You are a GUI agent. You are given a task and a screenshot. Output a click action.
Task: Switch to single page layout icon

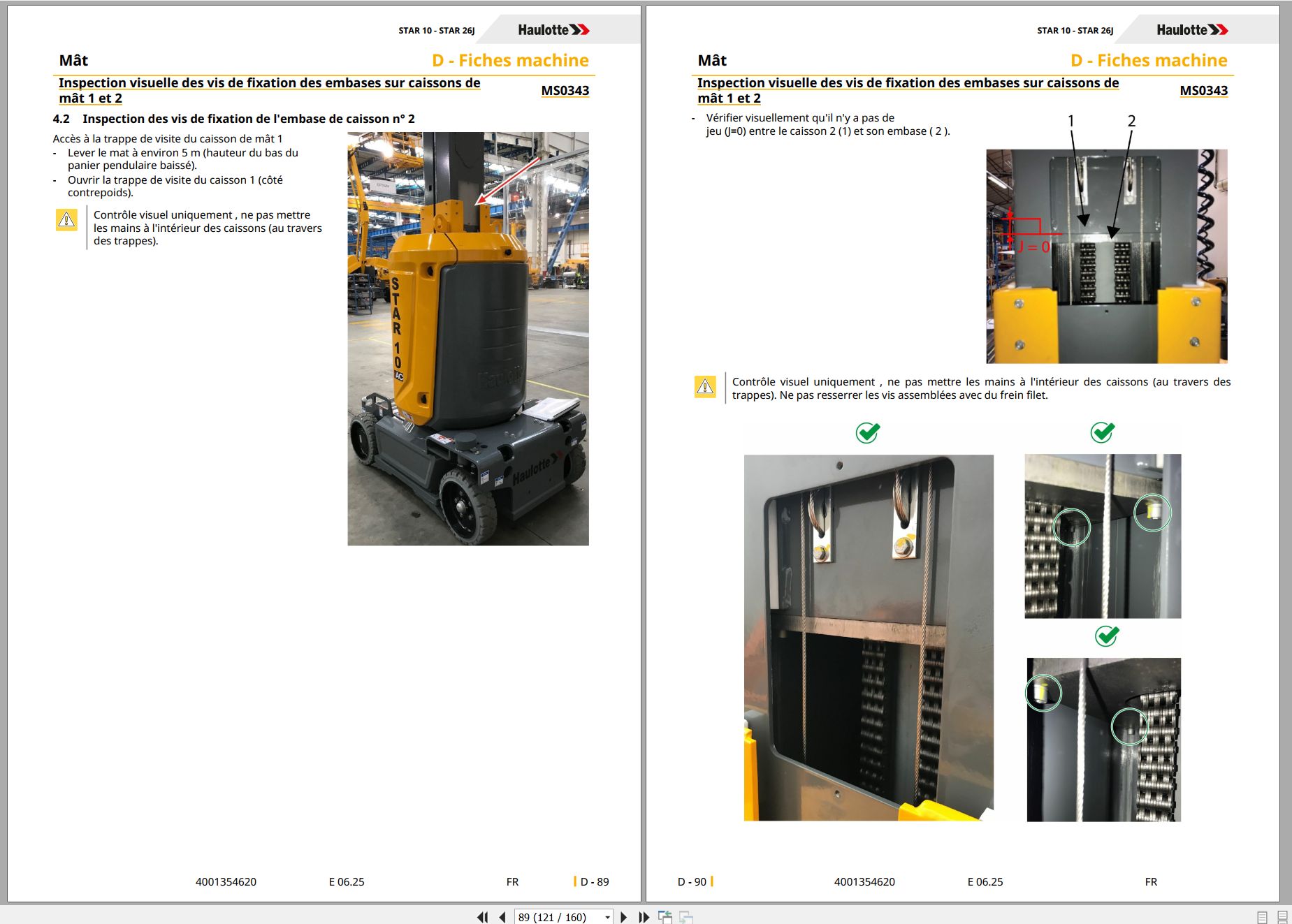pos(1262,917)
